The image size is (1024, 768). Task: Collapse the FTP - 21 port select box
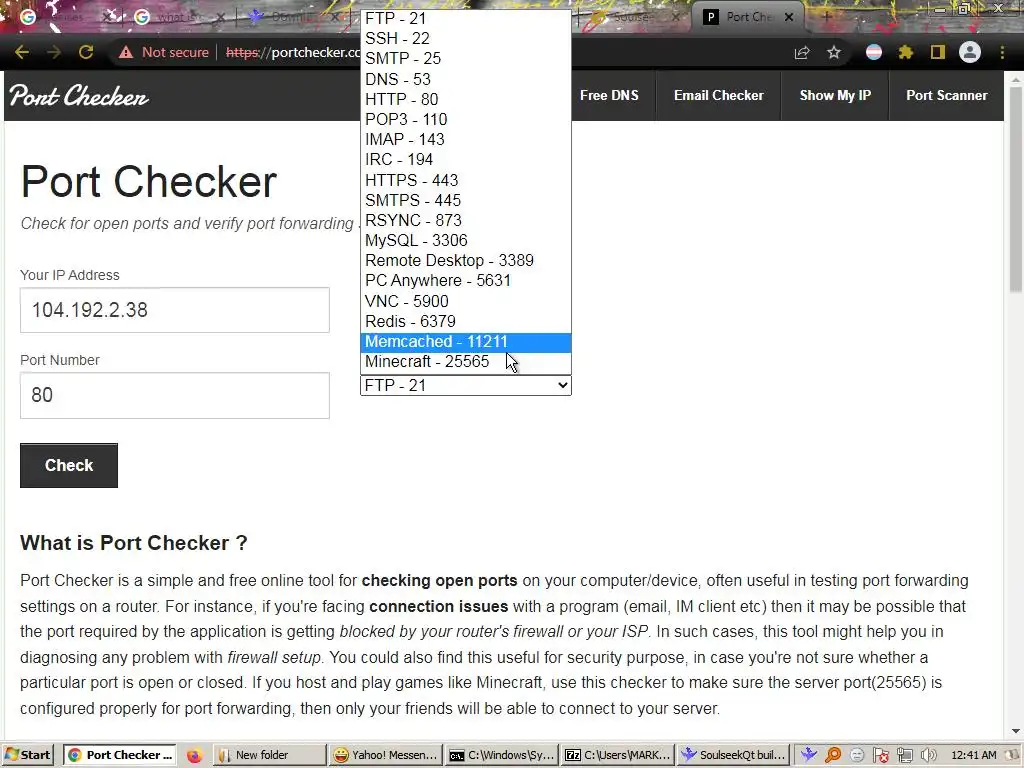coord(466,385)
